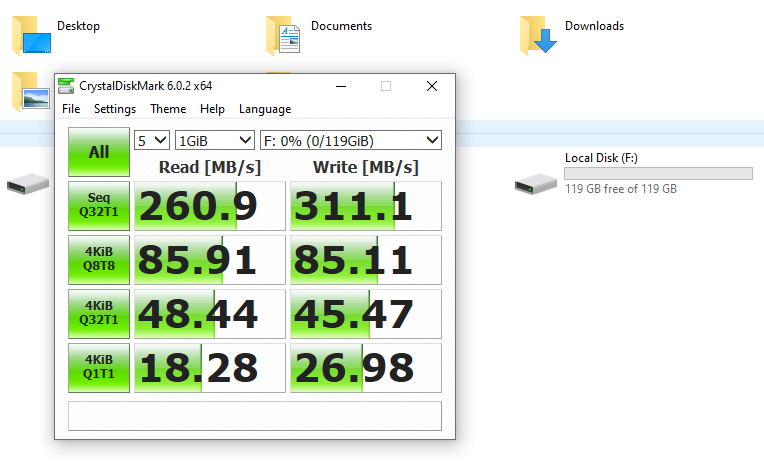Click the Downloads folder label
Image resolution: width=764 pixels, height=472 pixels.
[594, 26]
